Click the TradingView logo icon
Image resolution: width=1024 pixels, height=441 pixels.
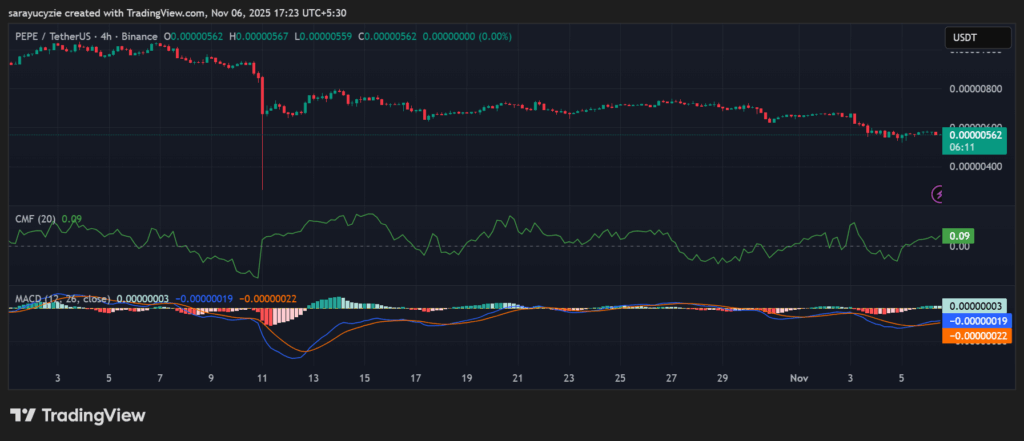[x=23, y=415]
